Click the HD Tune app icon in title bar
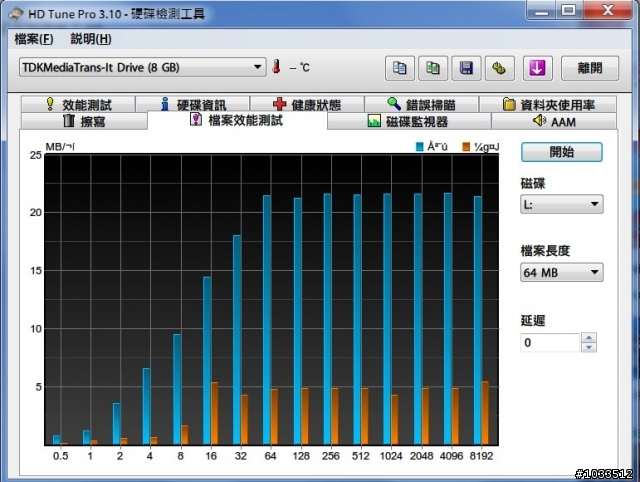 tap(16, 14)
